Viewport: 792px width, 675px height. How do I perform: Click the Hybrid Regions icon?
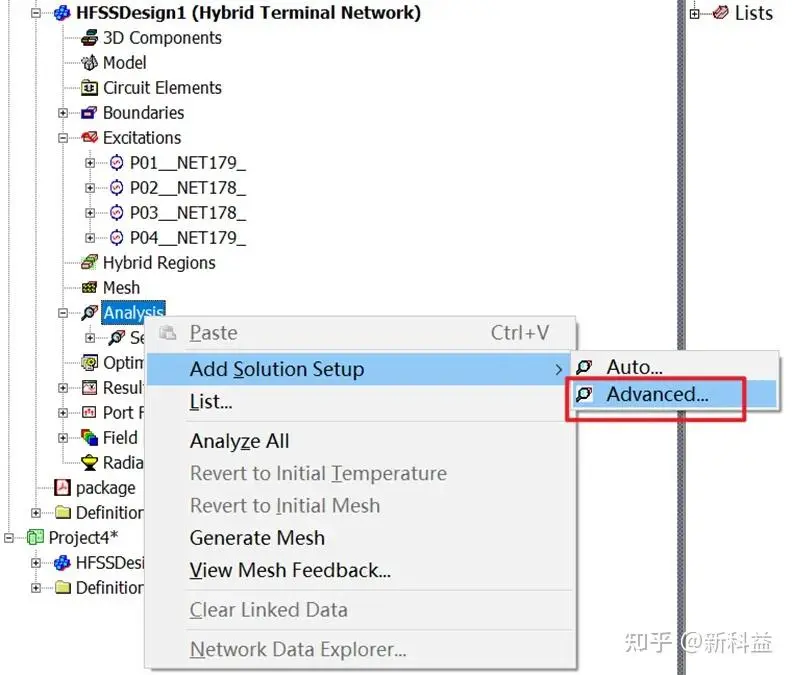[89, 263]
